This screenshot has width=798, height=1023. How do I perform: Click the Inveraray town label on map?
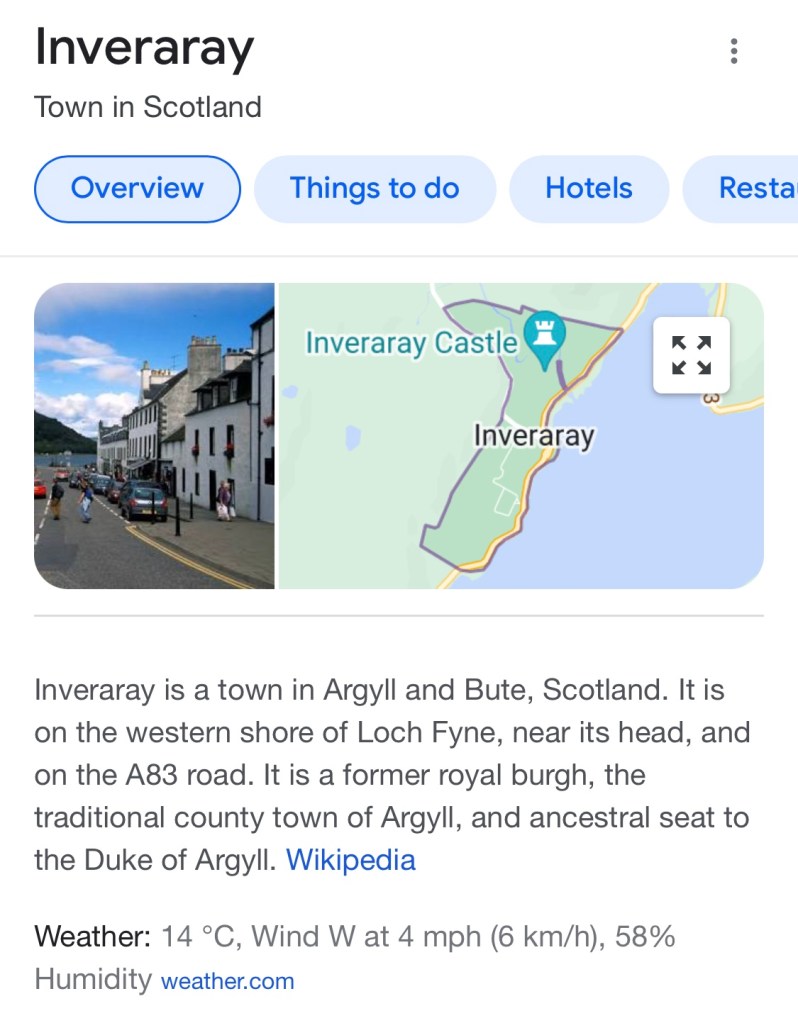(x=533, y=436)
